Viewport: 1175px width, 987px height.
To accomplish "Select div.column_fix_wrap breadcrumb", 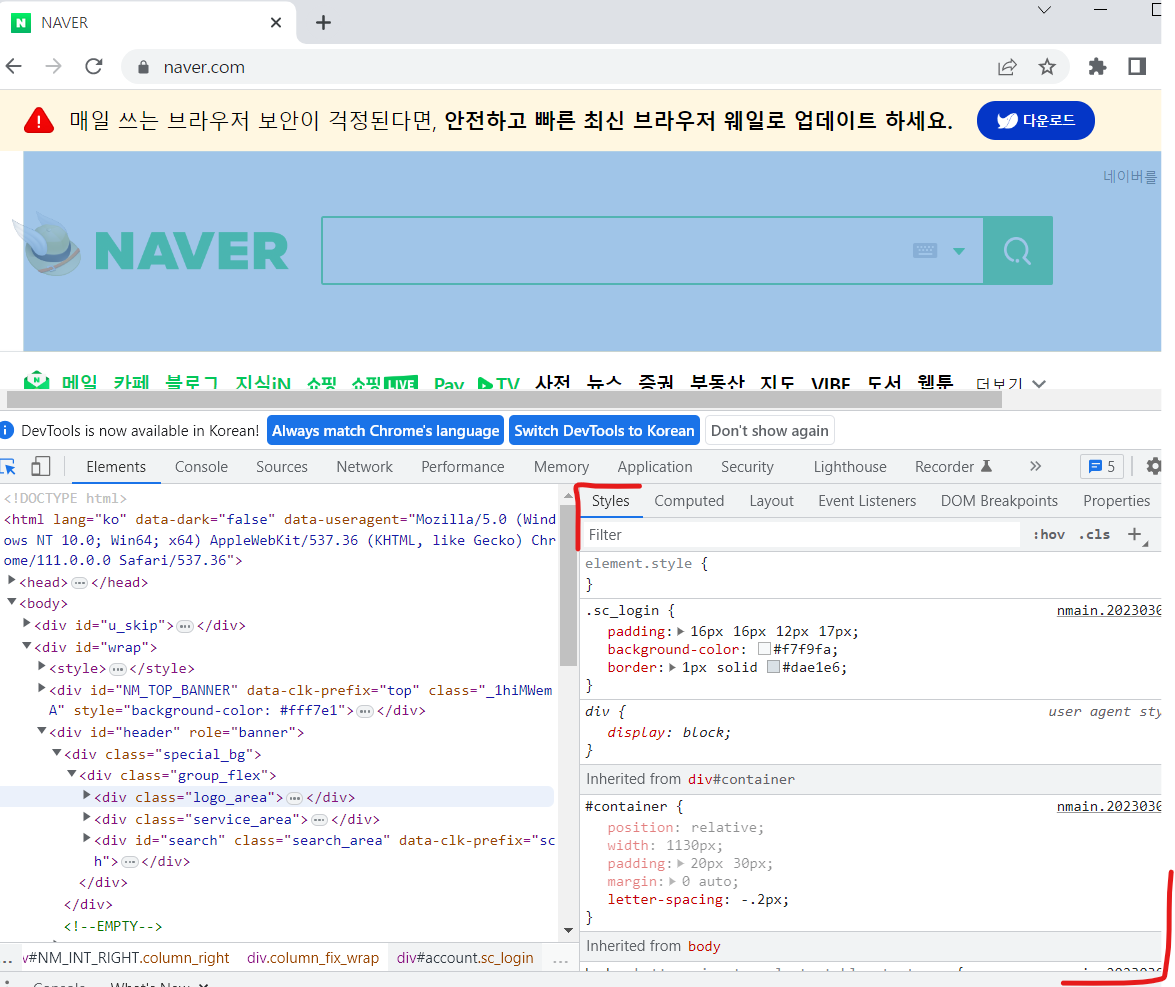I will point(312,958).
